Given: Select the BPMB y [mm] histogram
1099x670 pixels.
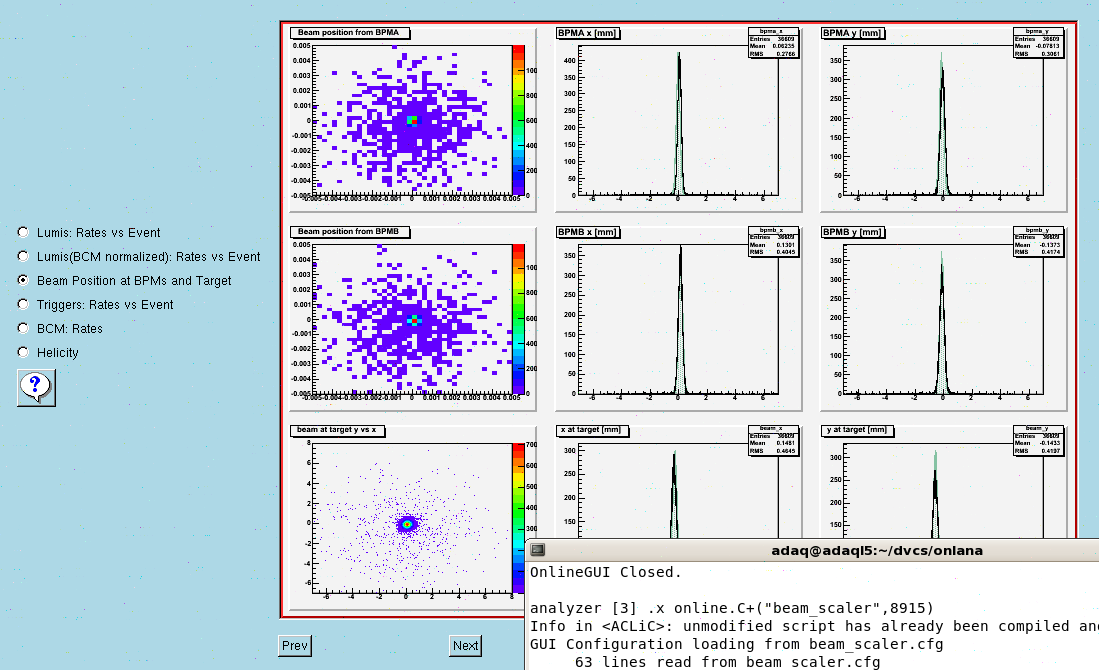Looking at the screenshot, I should coord(943,318).
